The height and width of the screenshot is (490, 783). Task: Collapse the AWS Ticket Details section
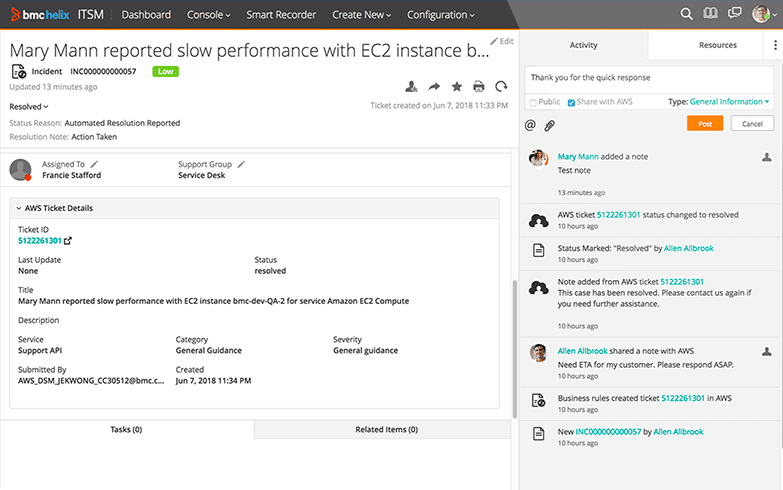pos(19,208)
